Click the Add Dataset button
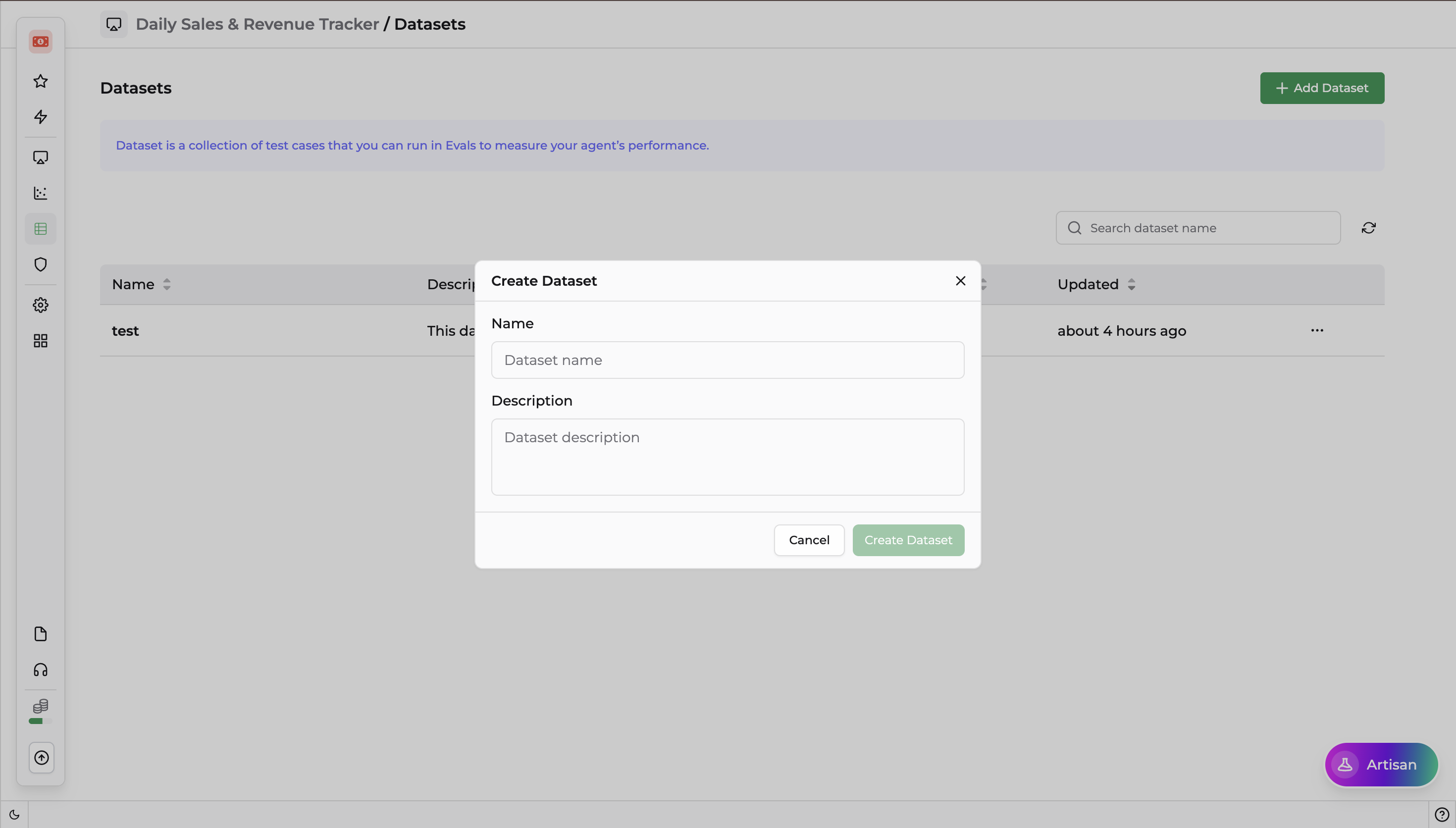The width and height of the screenshot is (1456, 828). tap(1322, 88)
